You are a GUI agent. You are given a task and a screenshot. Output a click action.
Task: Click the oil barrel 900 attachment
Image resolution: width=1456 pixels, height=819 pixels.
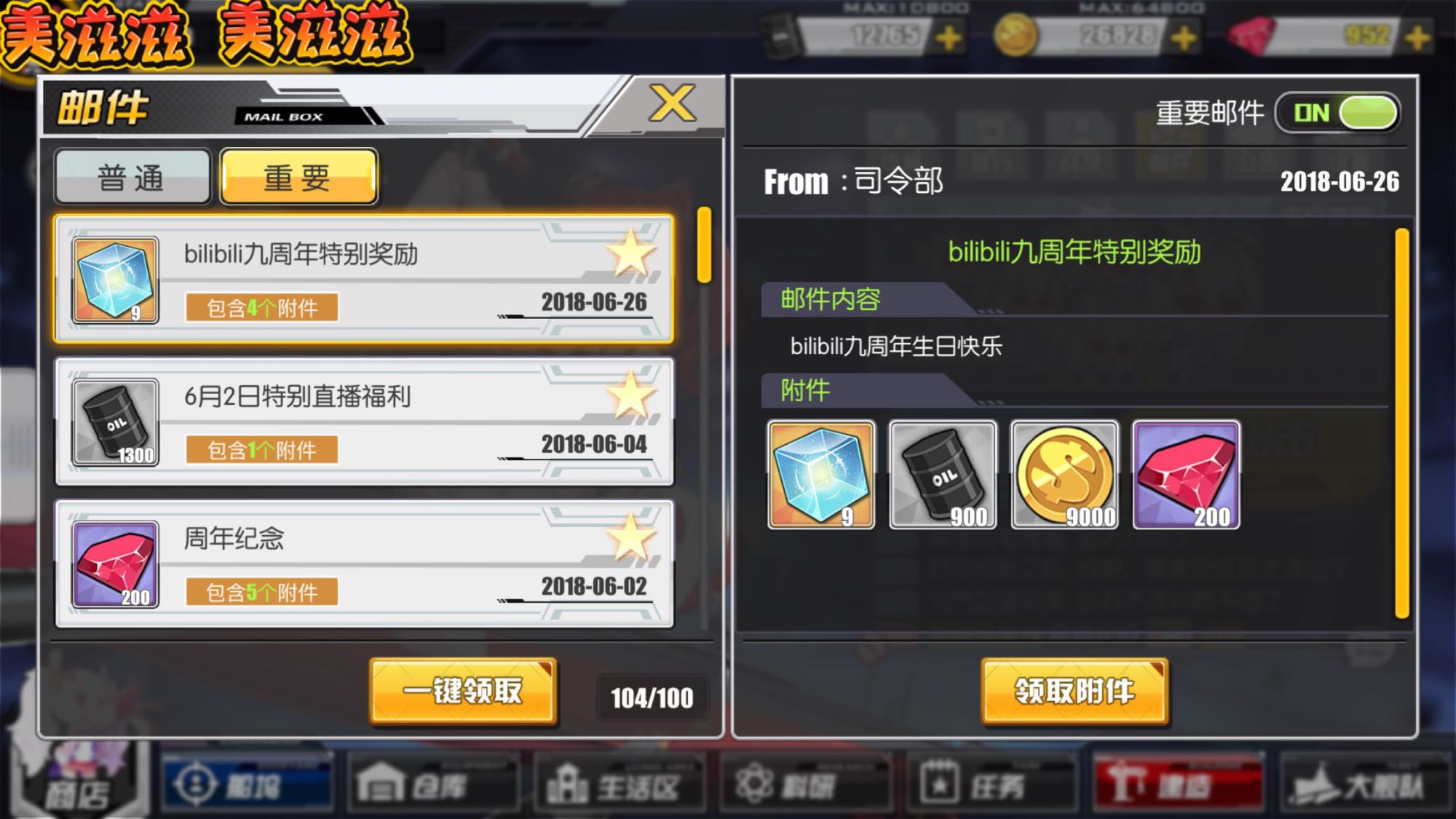(943, 475)
